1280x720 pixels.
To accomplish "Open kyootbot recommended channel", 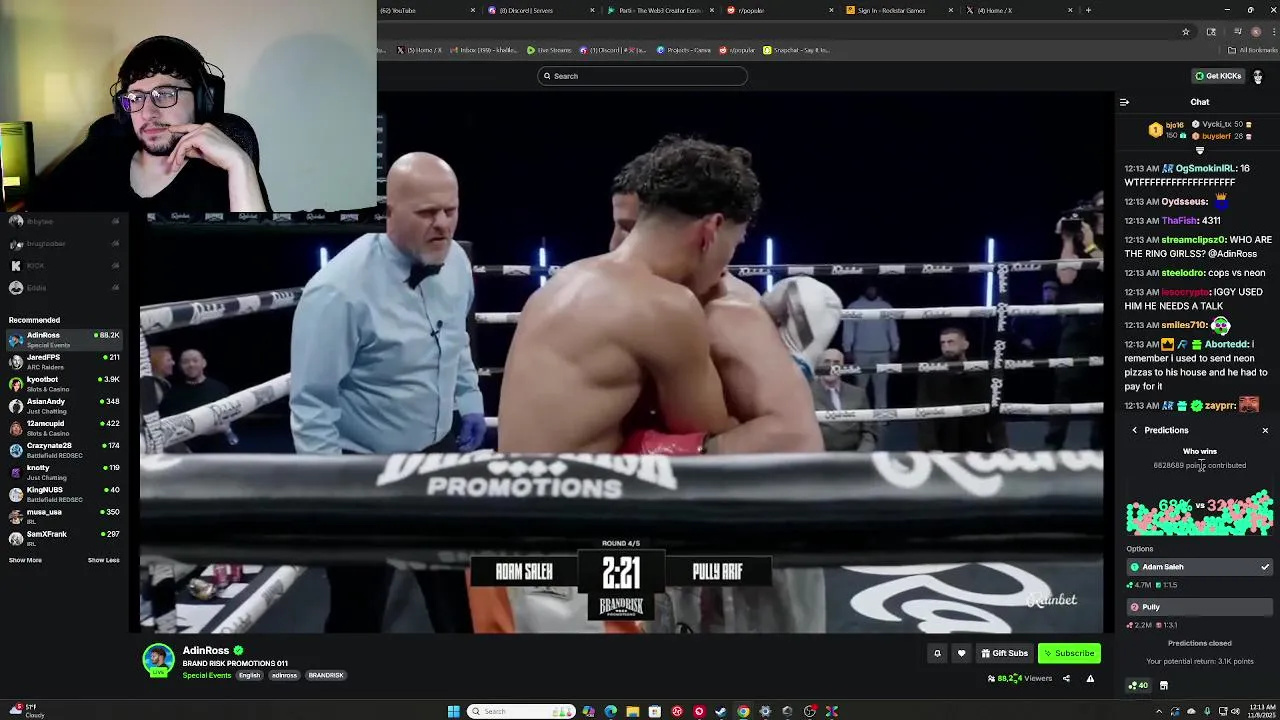I will click(64, 383).
